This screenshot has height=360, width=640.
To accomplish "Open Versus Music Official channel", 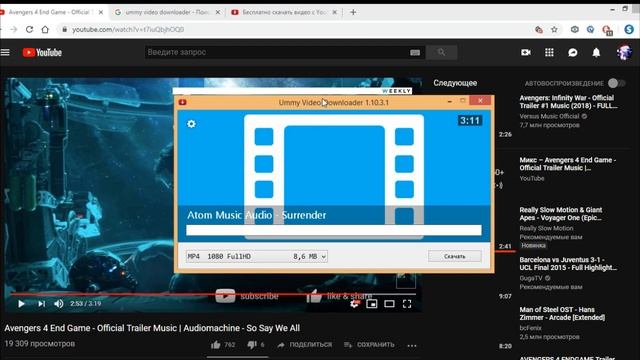I will [x=549, y=116].
